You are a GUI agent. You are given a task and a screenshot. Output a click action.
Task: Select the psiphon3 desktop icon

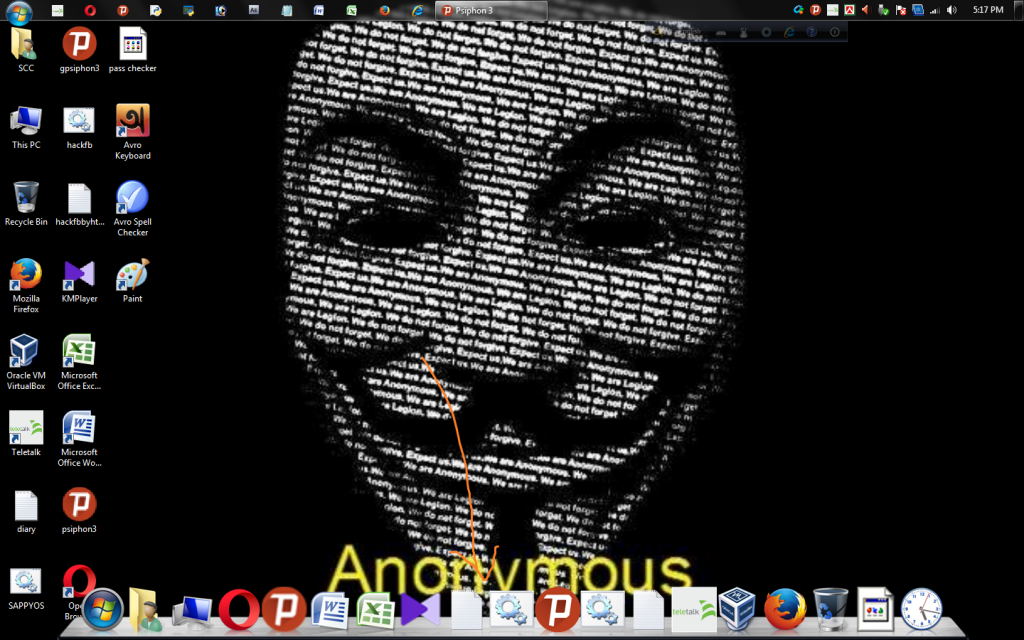(79, 511)
